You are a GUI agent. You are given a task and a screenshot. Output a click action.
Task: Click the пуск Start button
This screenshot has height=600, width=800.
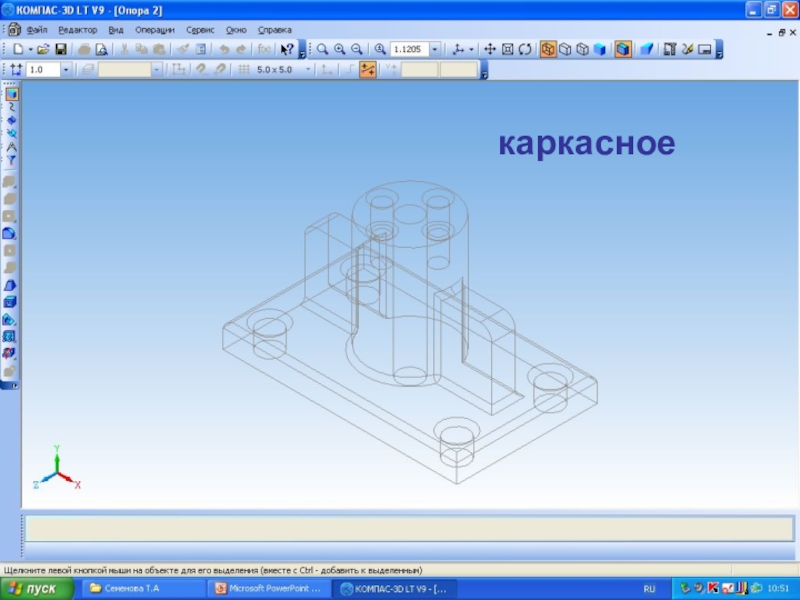pyautogui.click(x=35, y=589)
